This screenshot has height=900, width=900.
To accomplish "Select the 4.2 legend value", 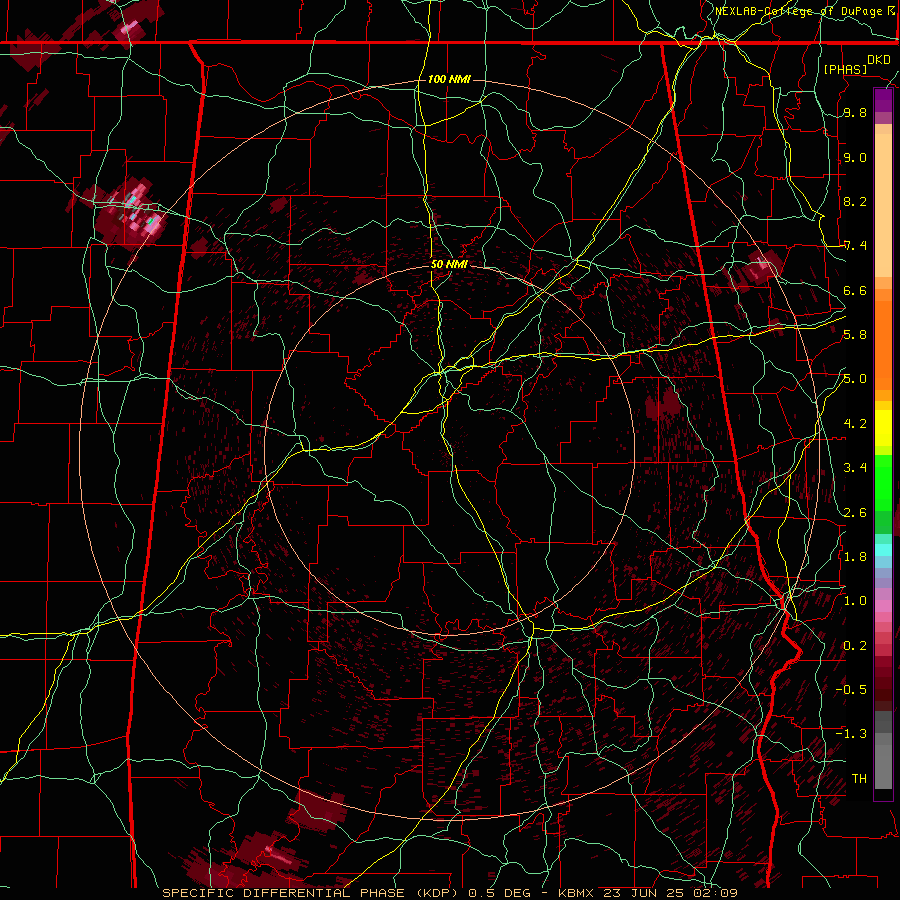I will (855, 424).
